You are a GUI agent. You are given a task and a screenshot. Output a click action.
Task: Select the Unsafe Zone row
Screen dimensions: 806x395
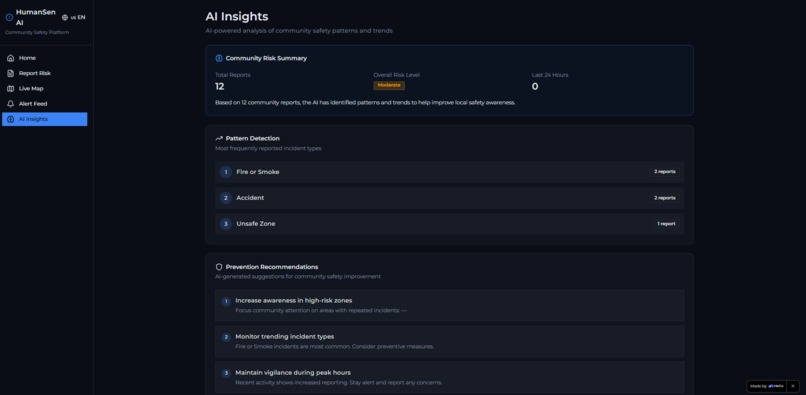(450, 224)
